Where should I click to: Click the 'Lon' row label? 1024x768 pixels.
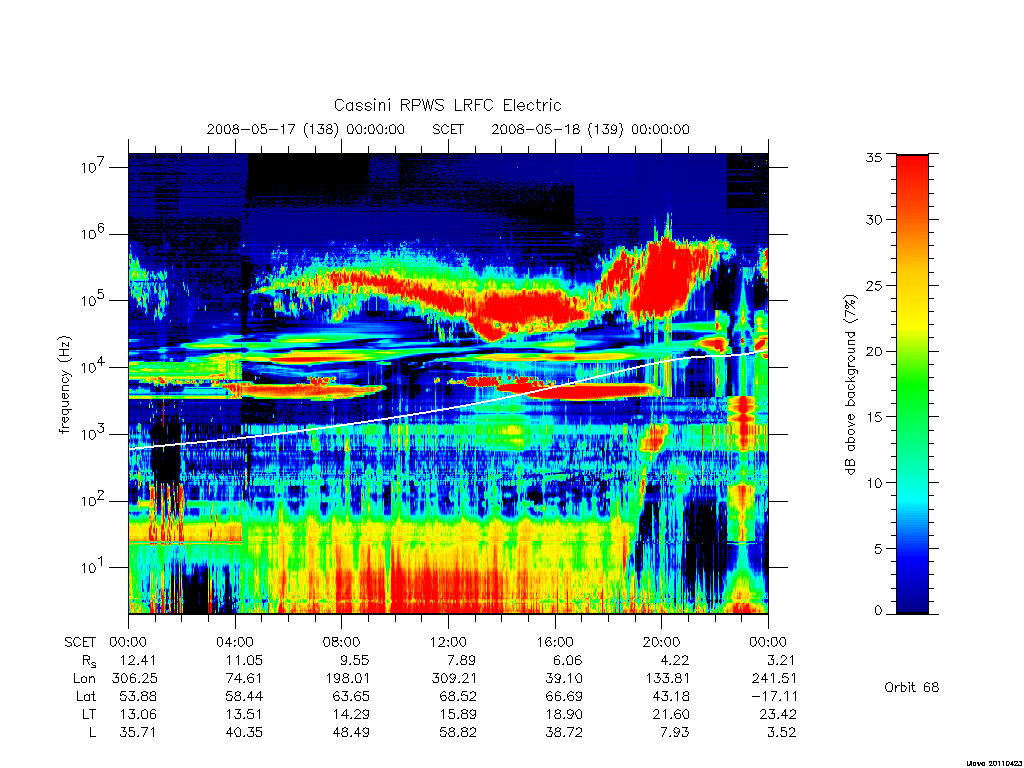[x=84, y=679]
